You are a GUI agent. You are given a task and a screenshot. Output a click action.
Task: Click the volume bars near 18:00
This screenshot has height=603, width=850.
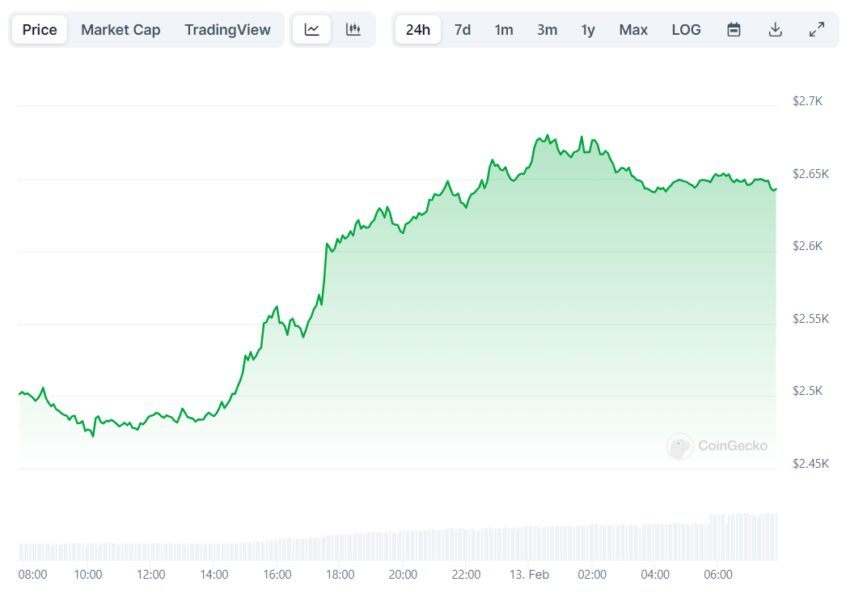[340, 548]
